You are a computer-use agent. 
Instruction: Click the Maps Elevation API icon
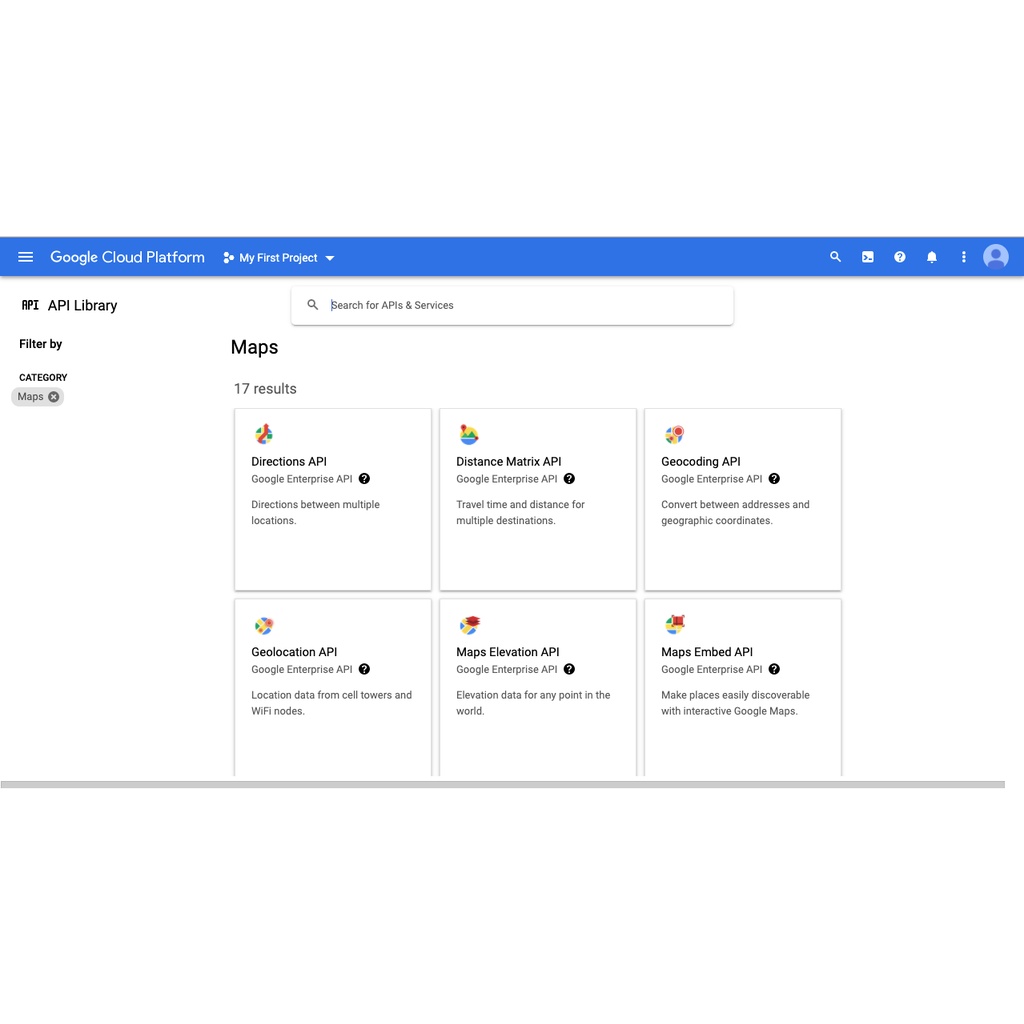click(468, 625)
